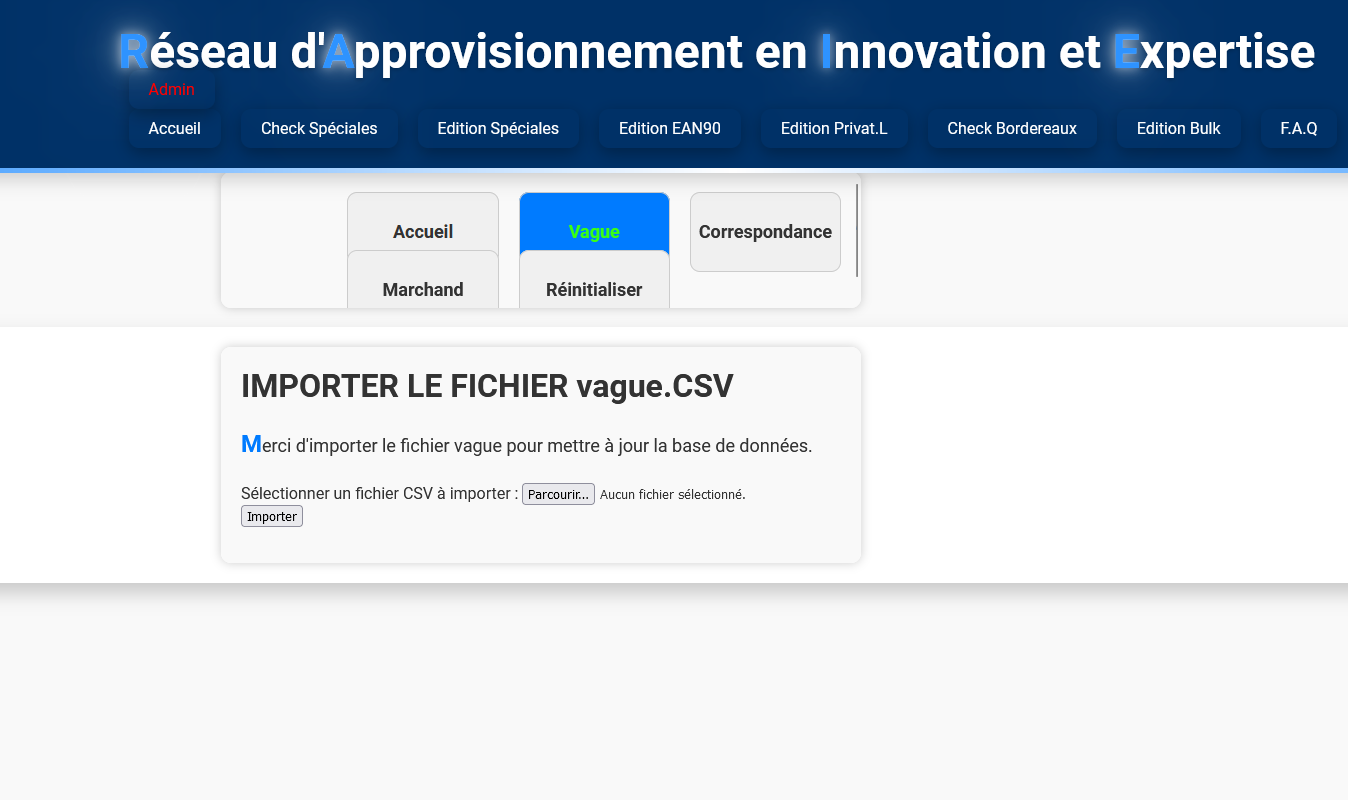Click the red Admin link
The height and width of the screenshot is (800, 1348).
(x=171, y=89)
